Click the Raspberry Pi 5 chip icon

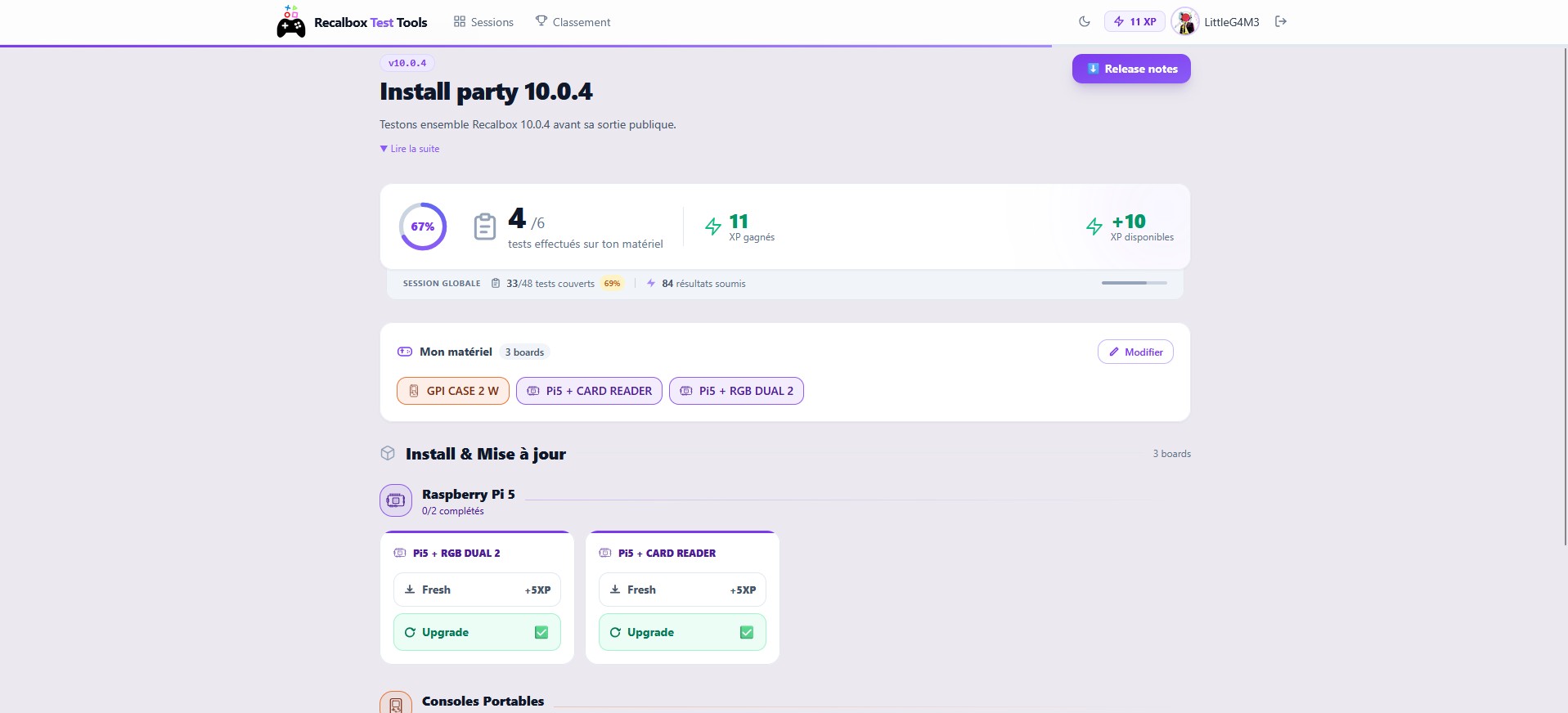point(396,500)
